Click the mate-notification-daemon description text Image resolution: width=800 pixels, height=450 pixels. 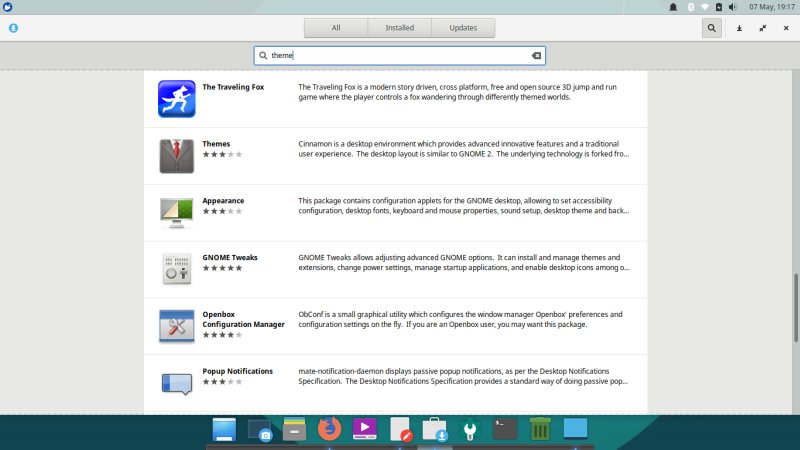463,376
